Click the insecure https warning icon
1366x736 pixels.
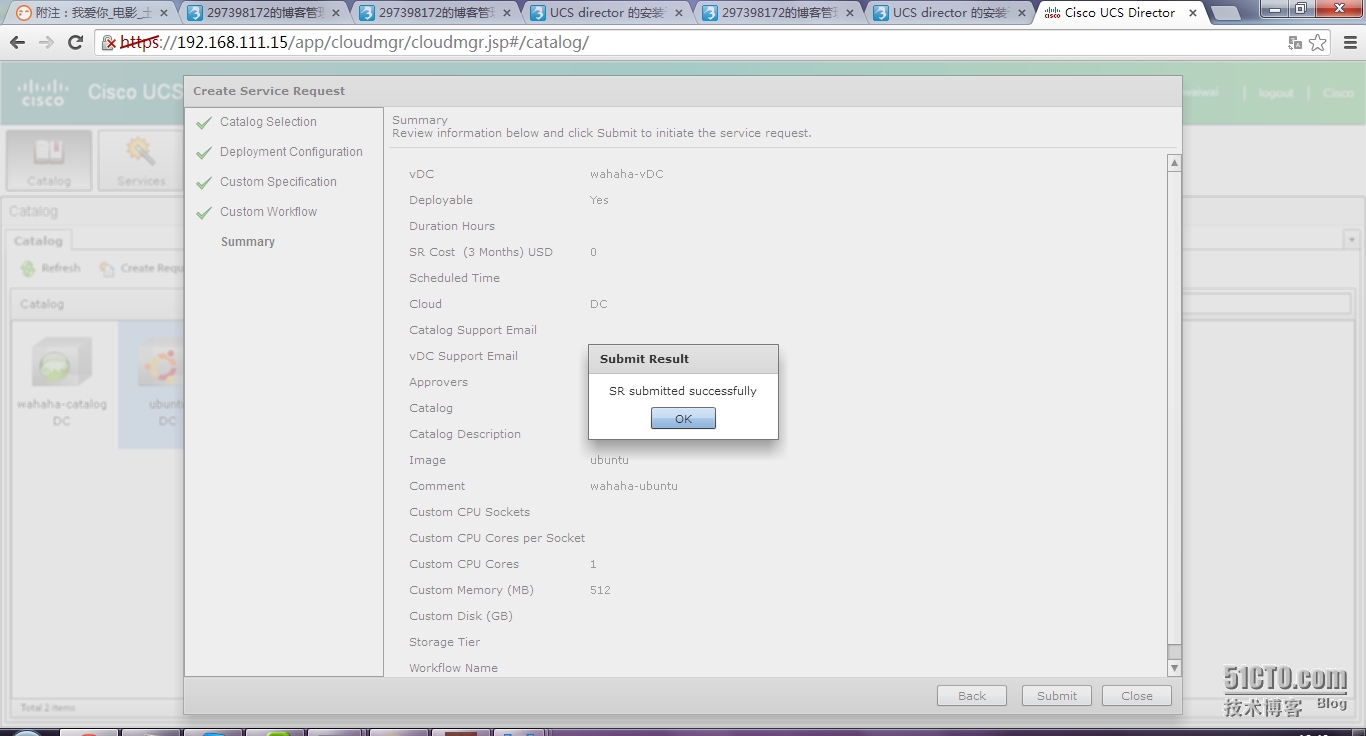(110, 43)
